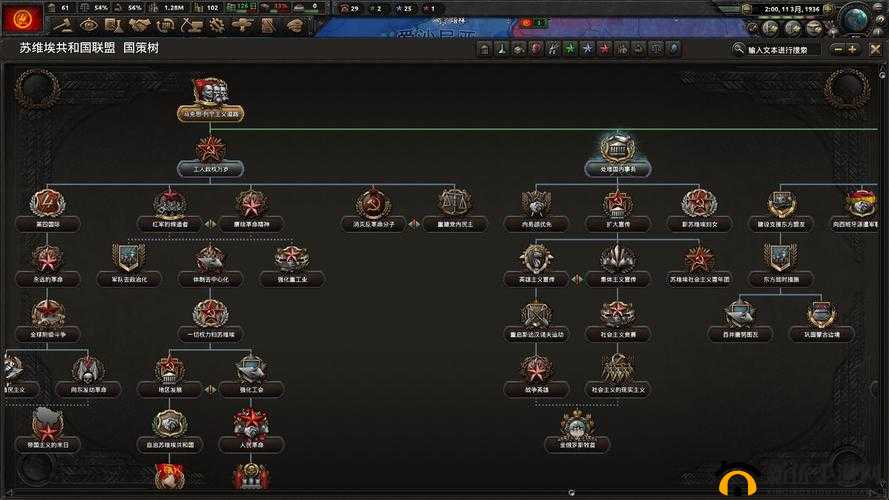Toggle the crossed rifles focus filter

click(553, 49)
